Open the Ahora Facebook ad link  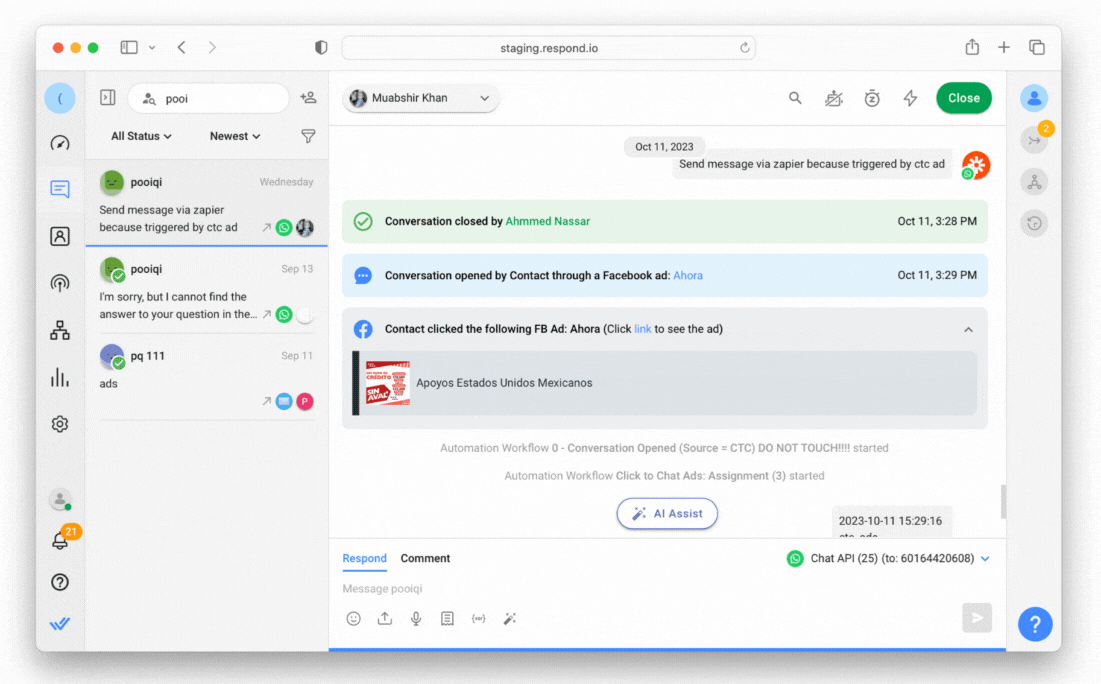click(x=688, y=275)
